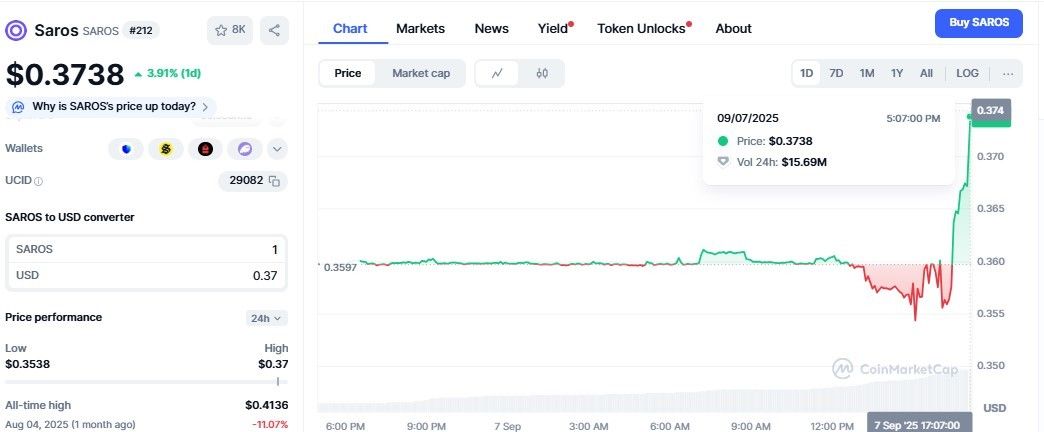The width and height of the screenshot is (1044, 432).
Task: Click the low-high price range bar
Action: tap(146, 382)
